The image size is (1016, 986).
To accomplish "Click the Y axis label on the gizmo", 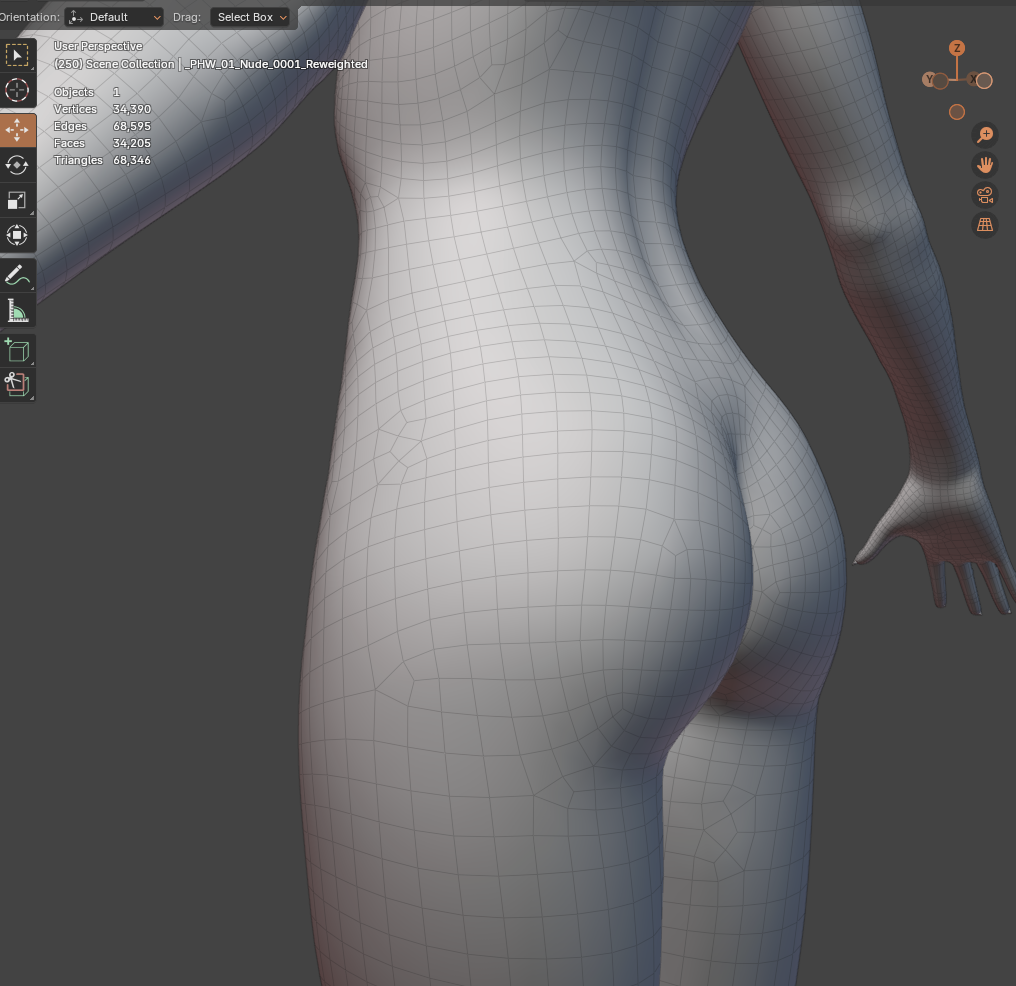I will pyautogui.click(x=931, y=80).
